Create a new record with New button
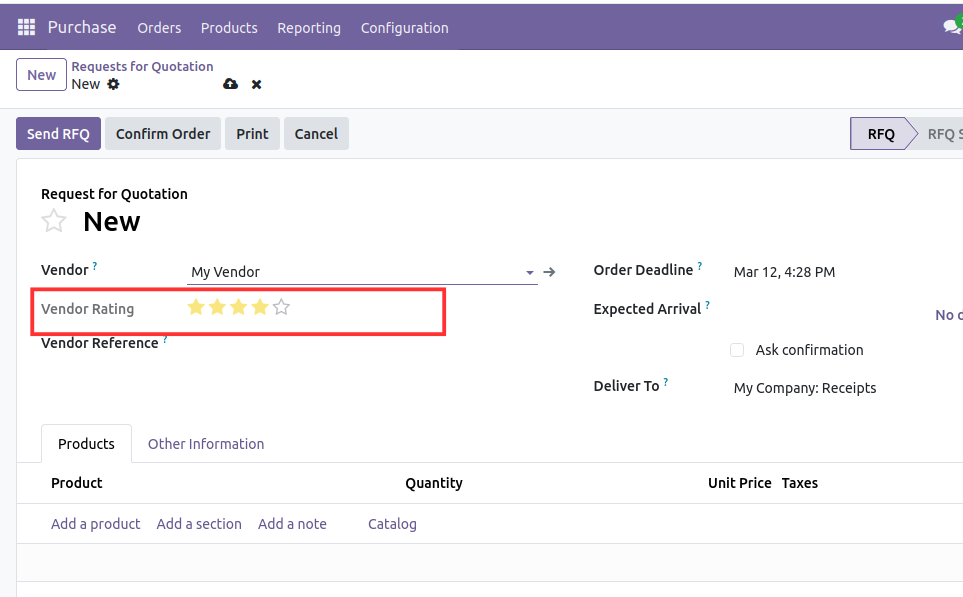963x597 pixels. click(41, 74)
